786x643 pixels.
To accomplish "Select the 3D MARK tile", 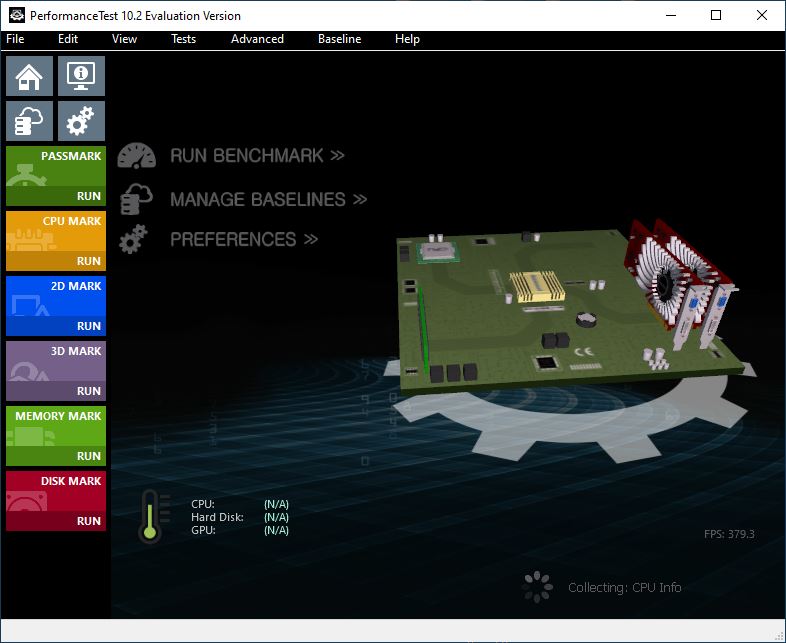I will 56,361.
